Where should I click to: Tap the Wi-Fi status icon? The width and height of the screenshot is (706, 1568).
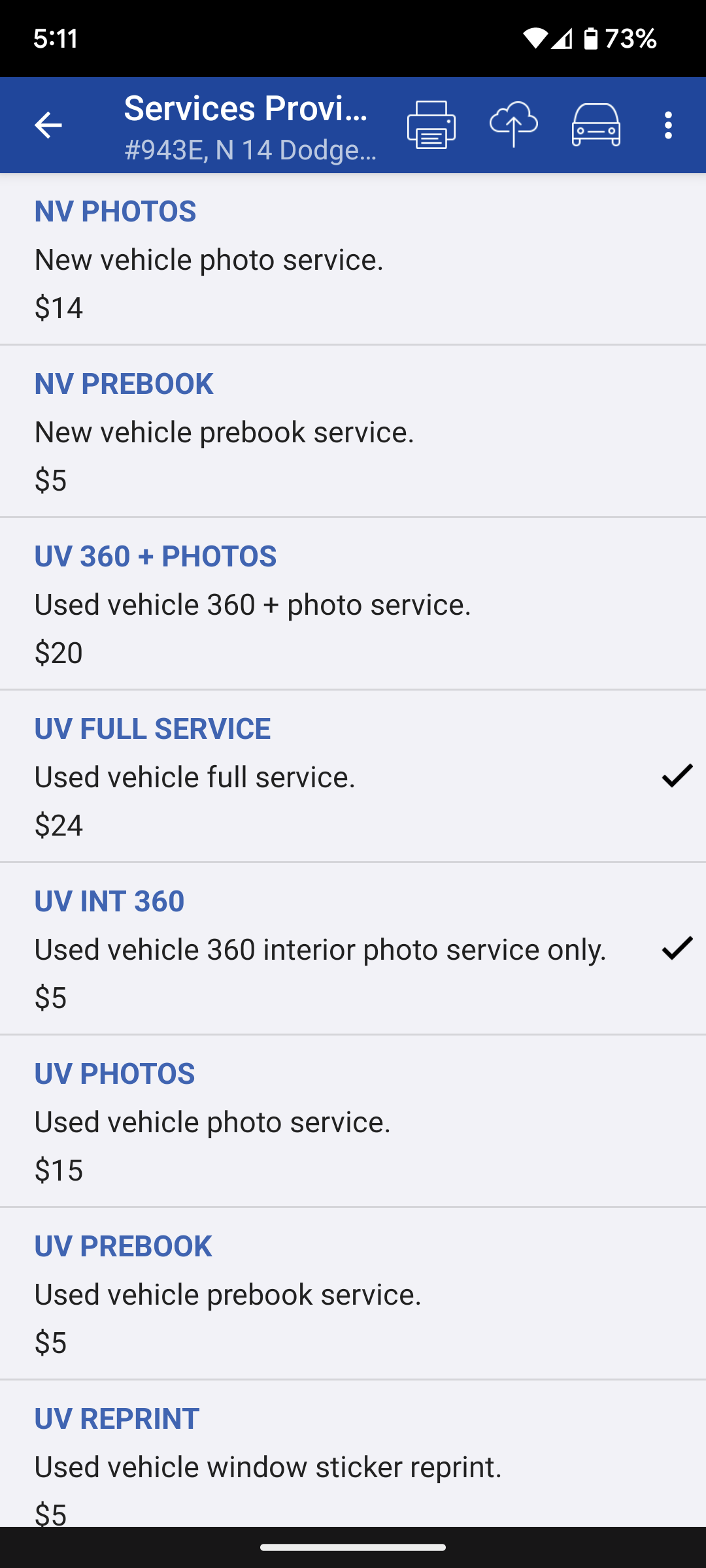pyautogui.click(x=534, y=39)
